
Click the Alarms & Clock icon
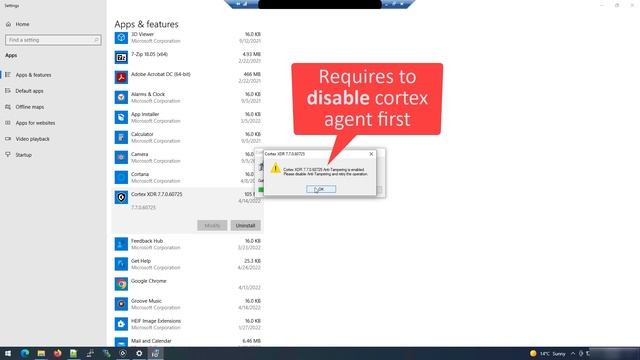point(121,98)
